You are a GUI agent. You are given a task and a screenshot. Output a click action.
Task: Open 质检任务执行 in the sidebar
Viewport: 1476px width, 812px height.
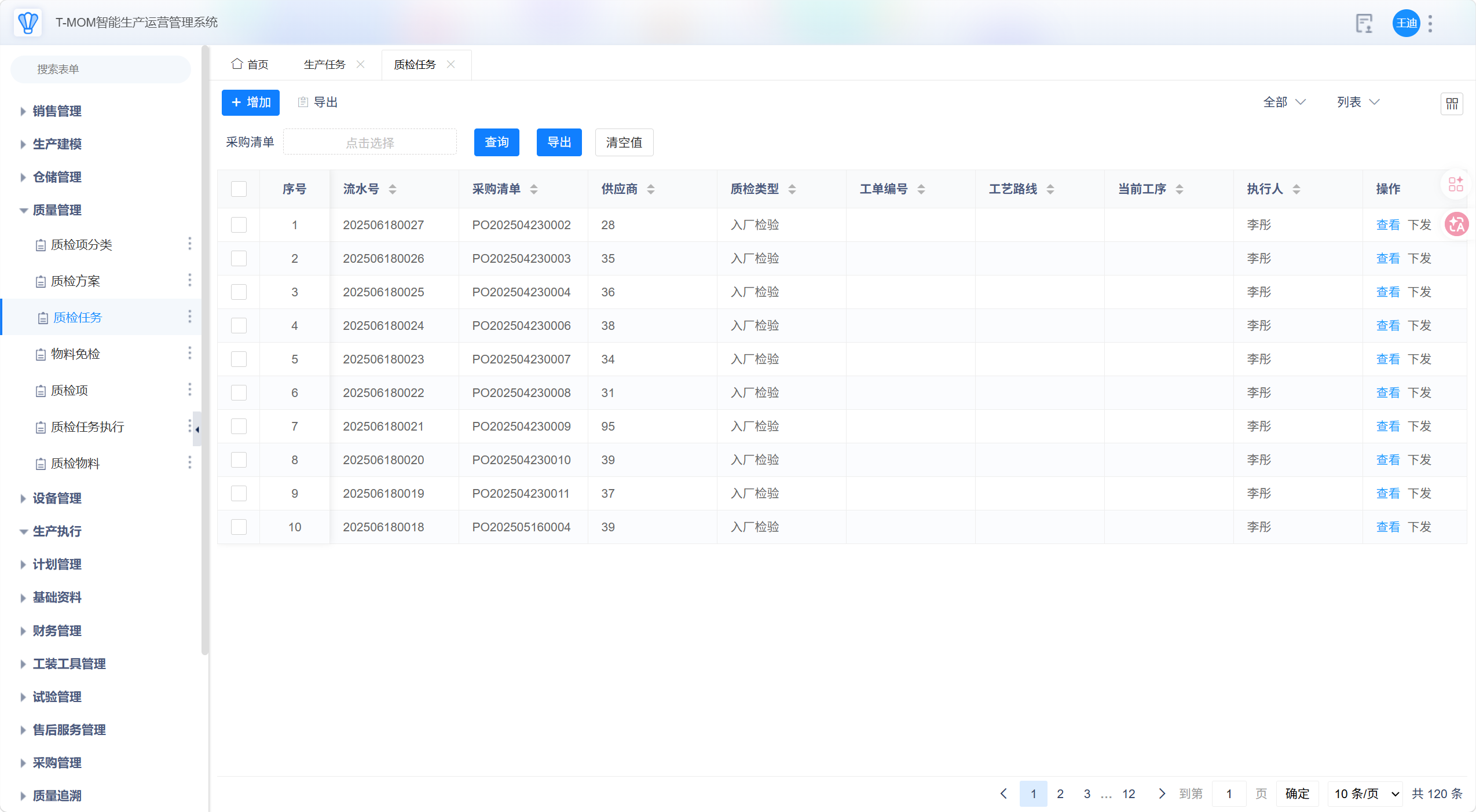87,427
